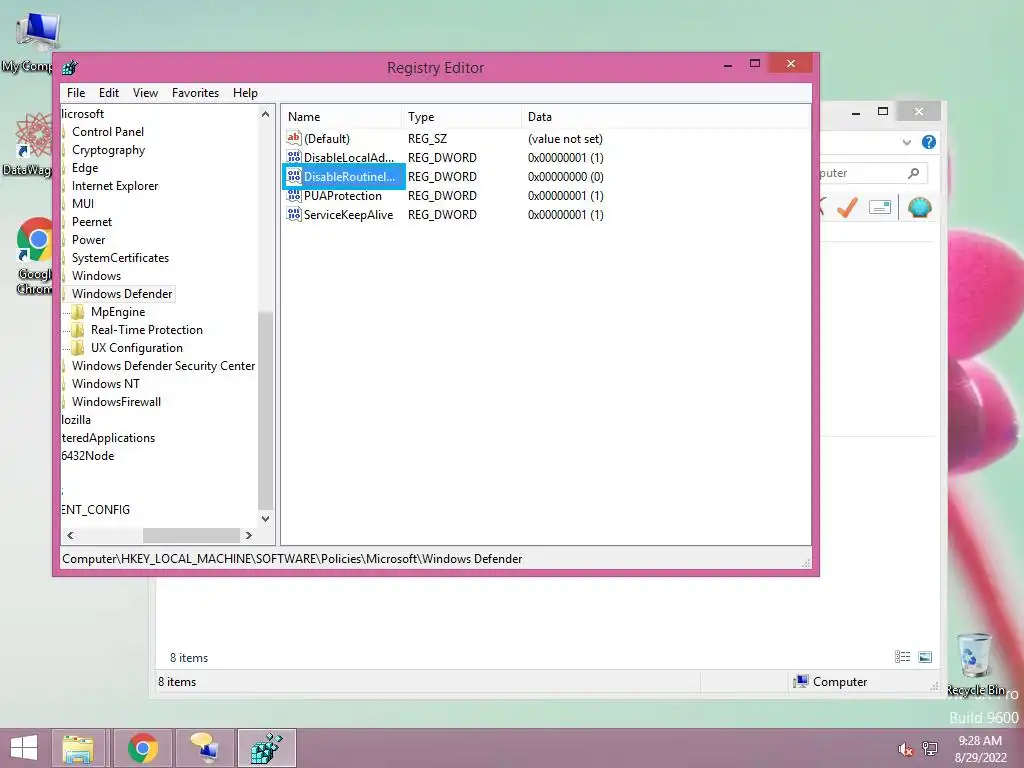Switch Explorer to details view icon
Image resolution: width=1024 pixels, height=768 pixels.
click(903, 657)
